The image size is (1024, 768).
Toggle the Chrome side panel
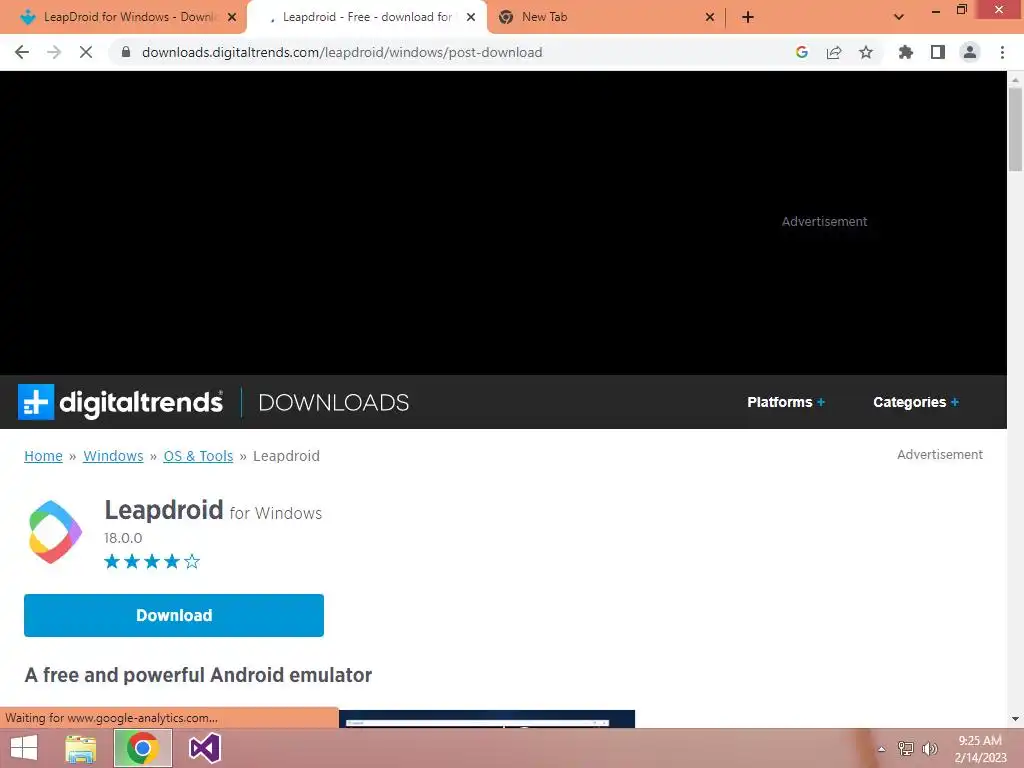click(938, 52)
